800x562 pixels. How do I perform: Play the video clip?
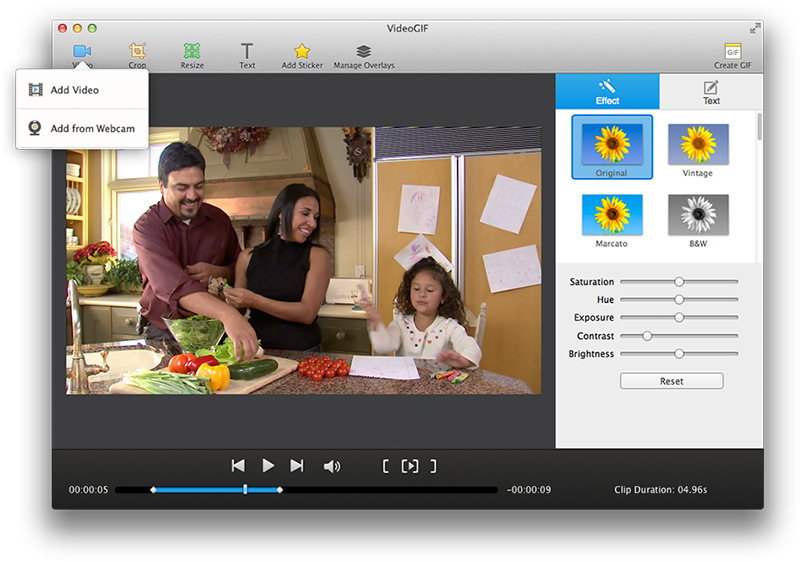[x=268, y=466]
